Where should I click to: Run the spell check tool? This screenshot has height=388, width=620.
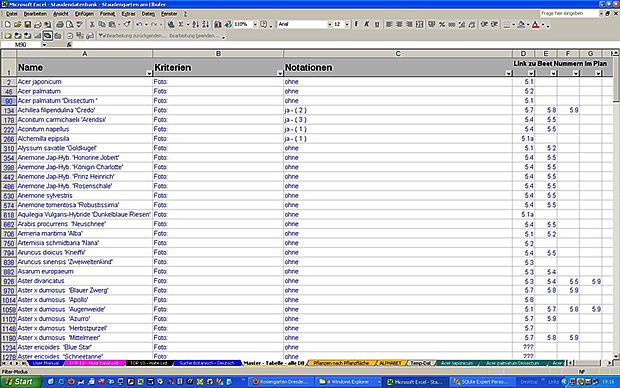coord(79,25)
